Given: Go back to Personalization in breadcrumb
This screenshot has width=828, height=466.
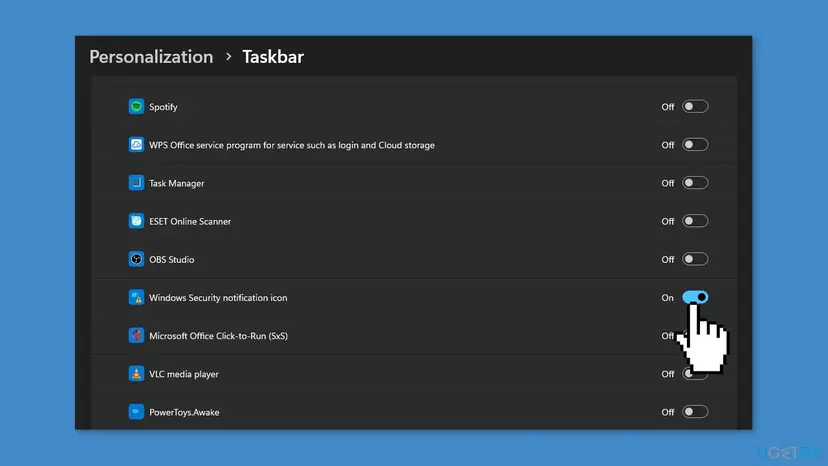Looking at the screenshot, I should tap(151, 57).
